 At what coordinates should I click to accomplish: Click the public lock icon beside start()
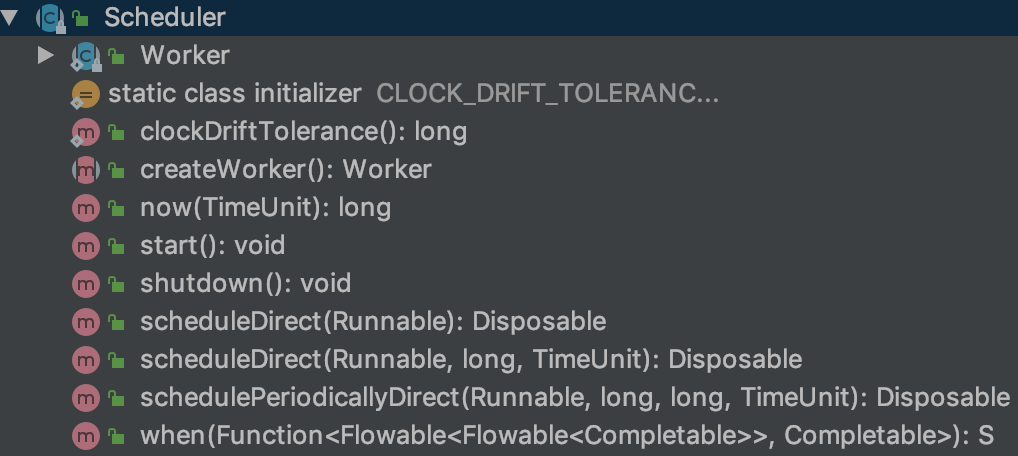tap(117, 246)
